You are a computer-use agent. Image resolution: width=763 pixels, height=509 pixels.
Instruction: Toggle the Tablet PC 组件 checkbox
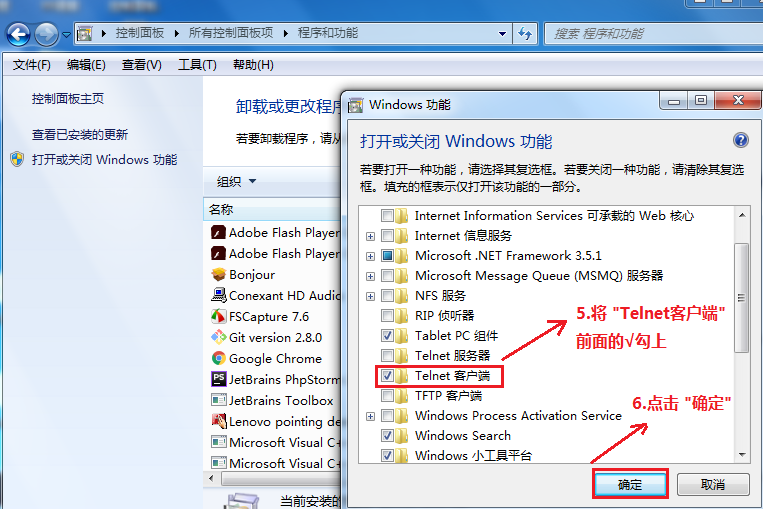[387, 335]
